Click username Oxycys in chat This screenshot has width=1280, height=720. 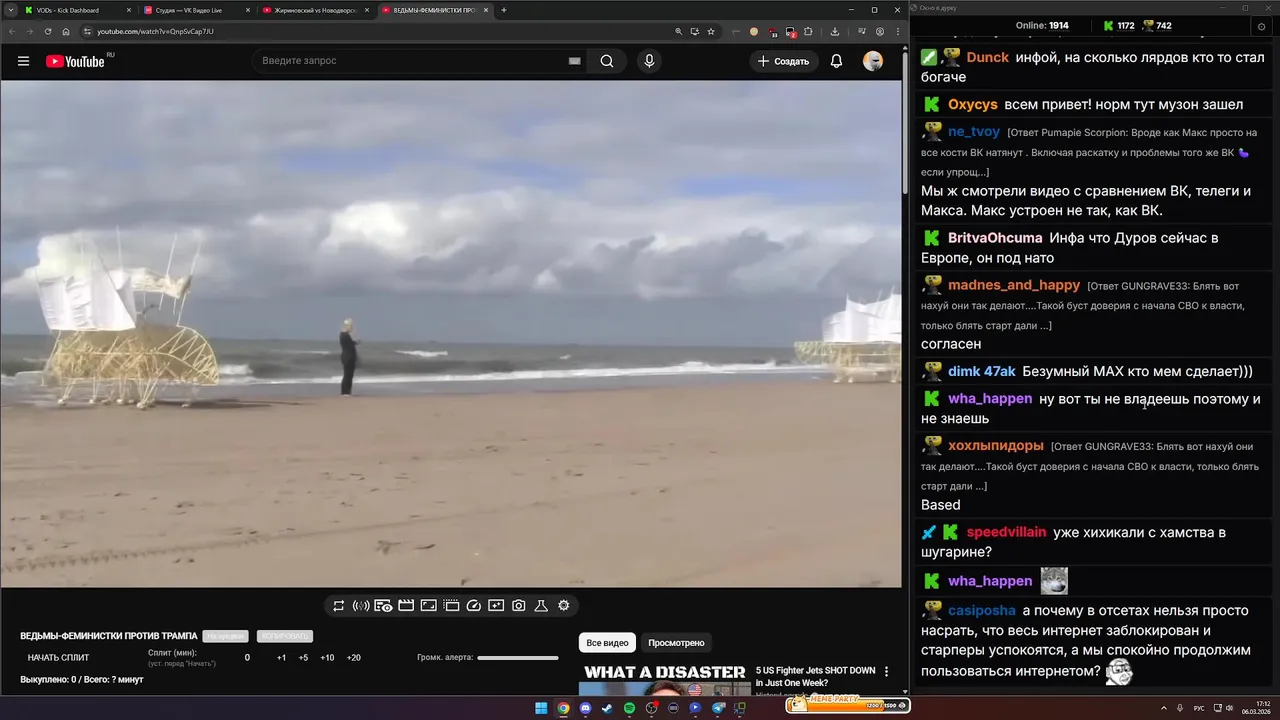[973, 104]
